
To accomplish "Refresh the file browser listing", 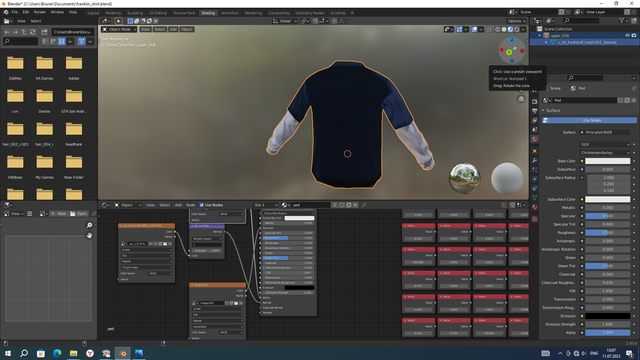I will [33, 32].
